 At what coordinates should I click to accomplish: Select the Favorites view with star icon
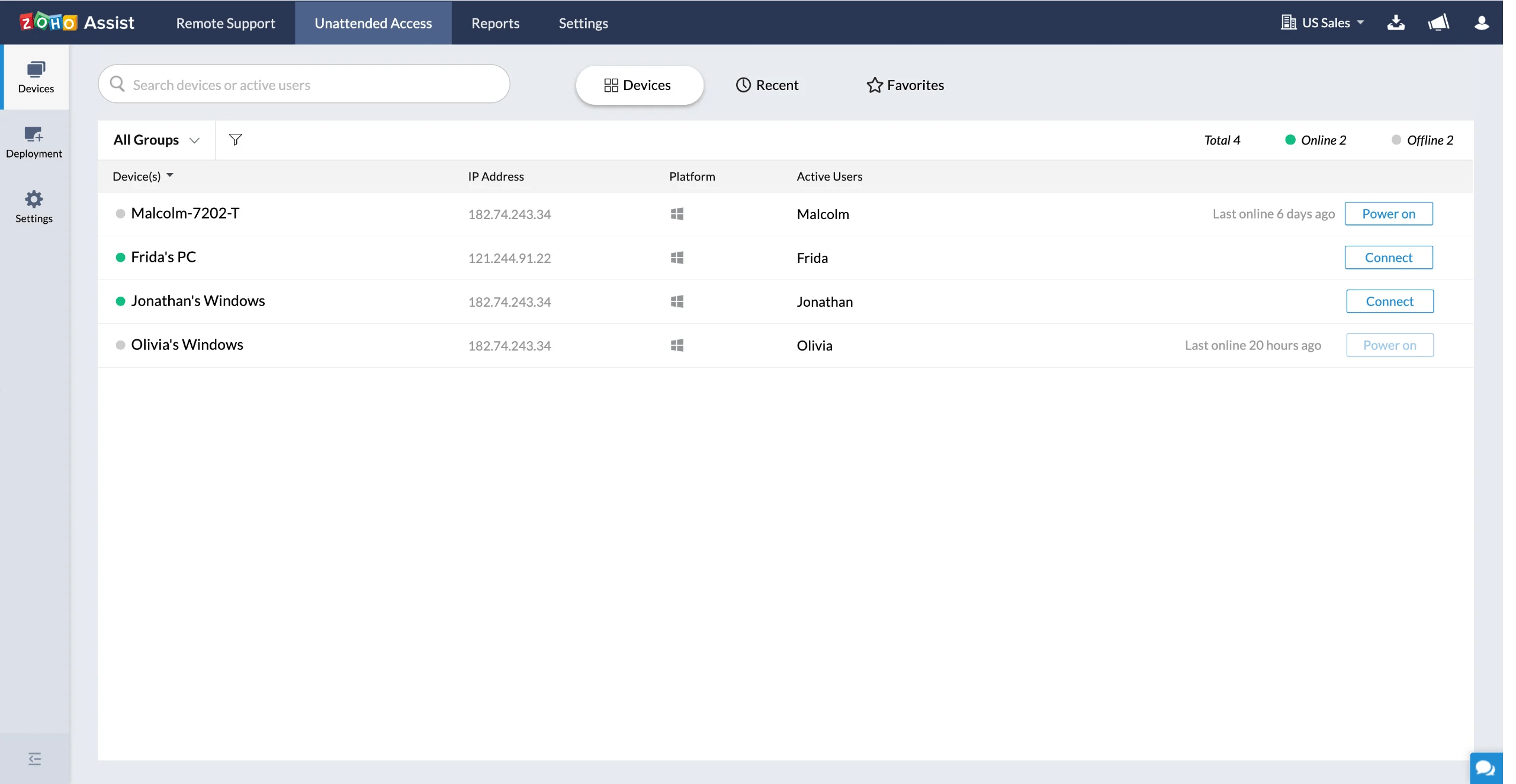905,85
